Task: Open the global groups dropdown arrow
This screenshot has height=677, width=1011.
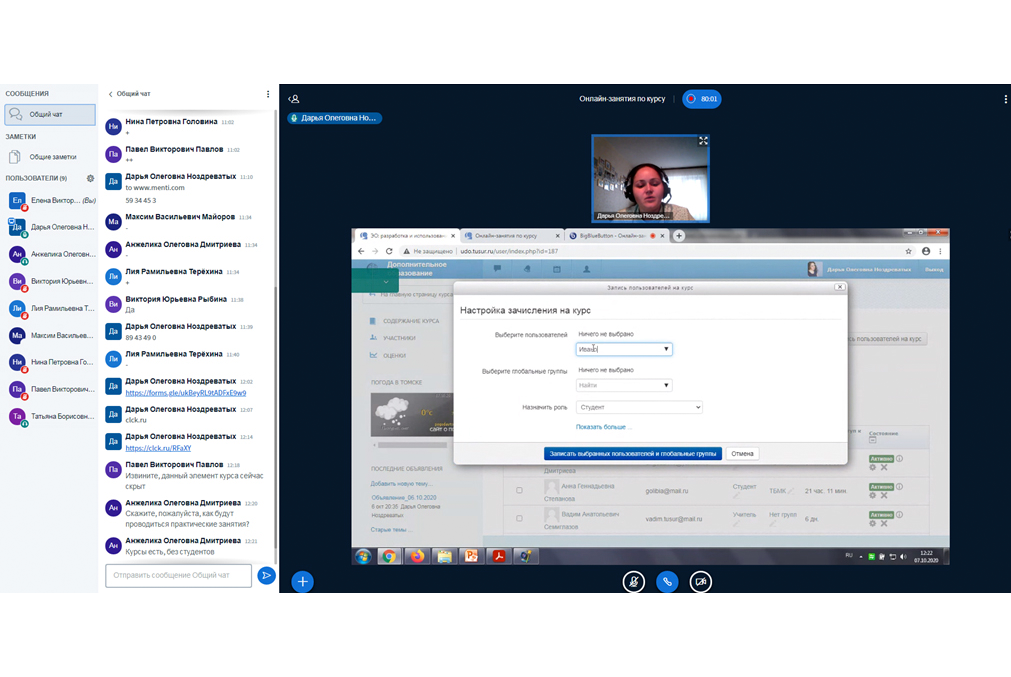Action: pyautogui.click(x=666, y=385)
